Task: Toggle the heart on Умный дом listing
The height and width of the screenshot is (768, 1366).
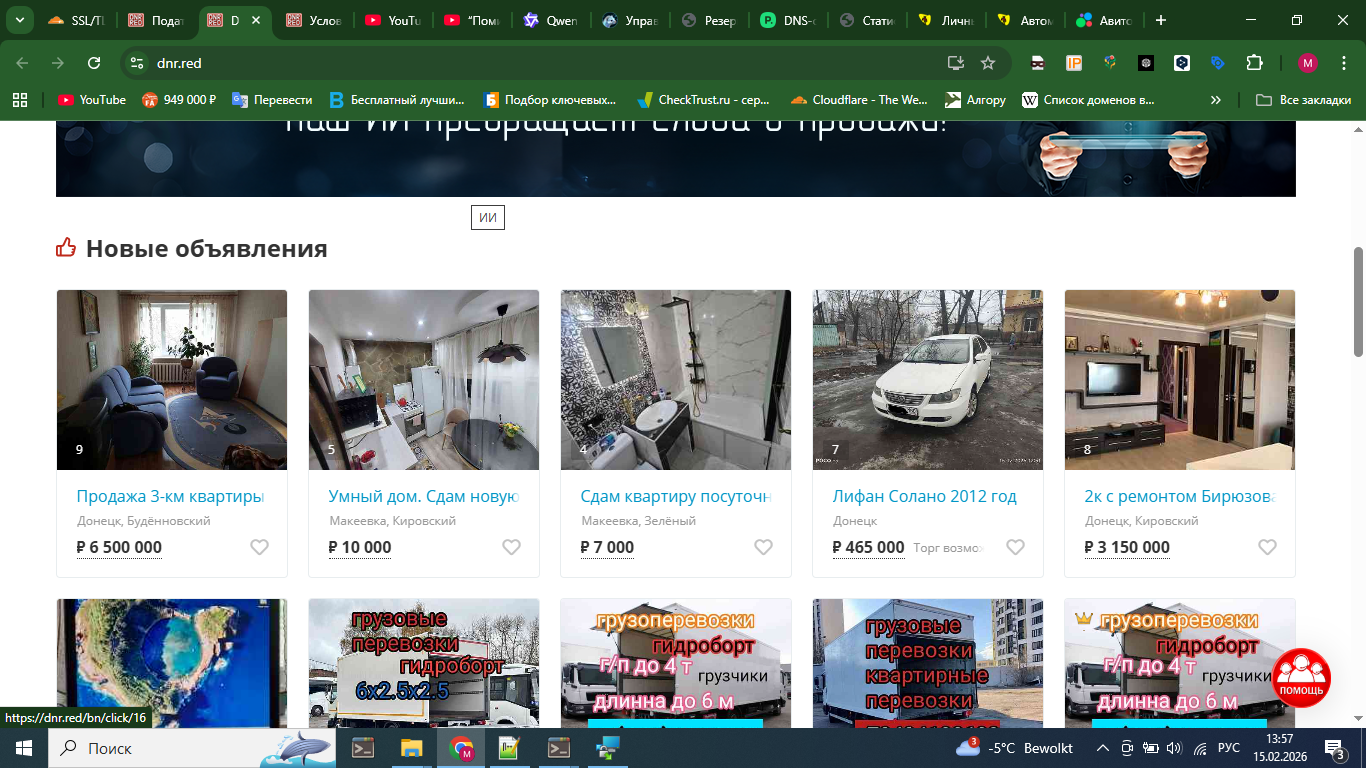Action: pyautogui.click(x=512, y=547)
